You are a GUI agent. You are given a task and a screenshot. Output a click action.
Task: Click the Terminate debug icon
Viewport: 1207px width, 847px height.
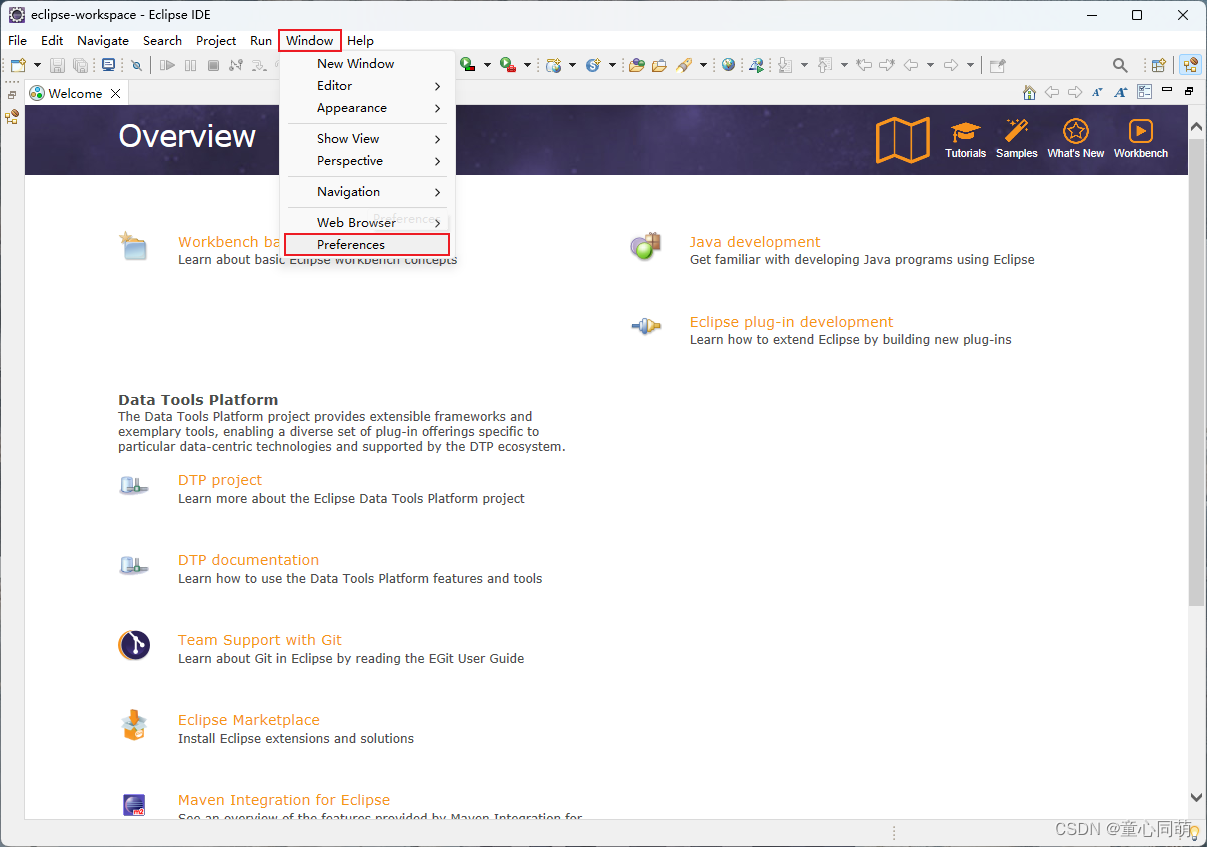213,65
